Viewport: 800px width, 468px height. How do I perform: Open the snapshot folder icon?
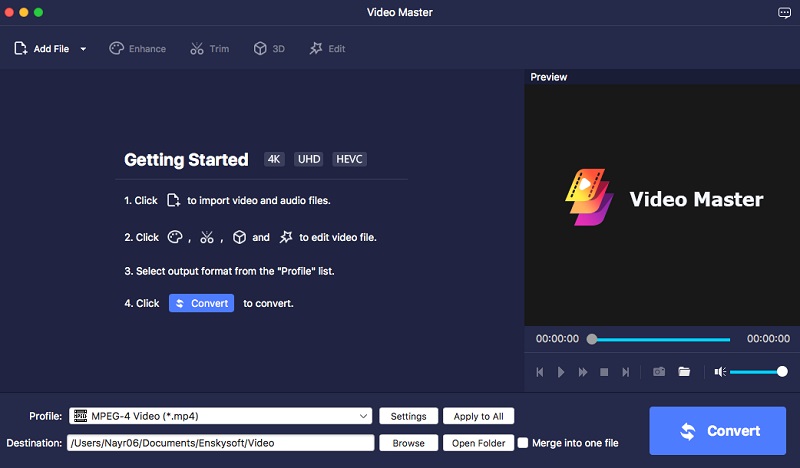click(x=684, y=372)
